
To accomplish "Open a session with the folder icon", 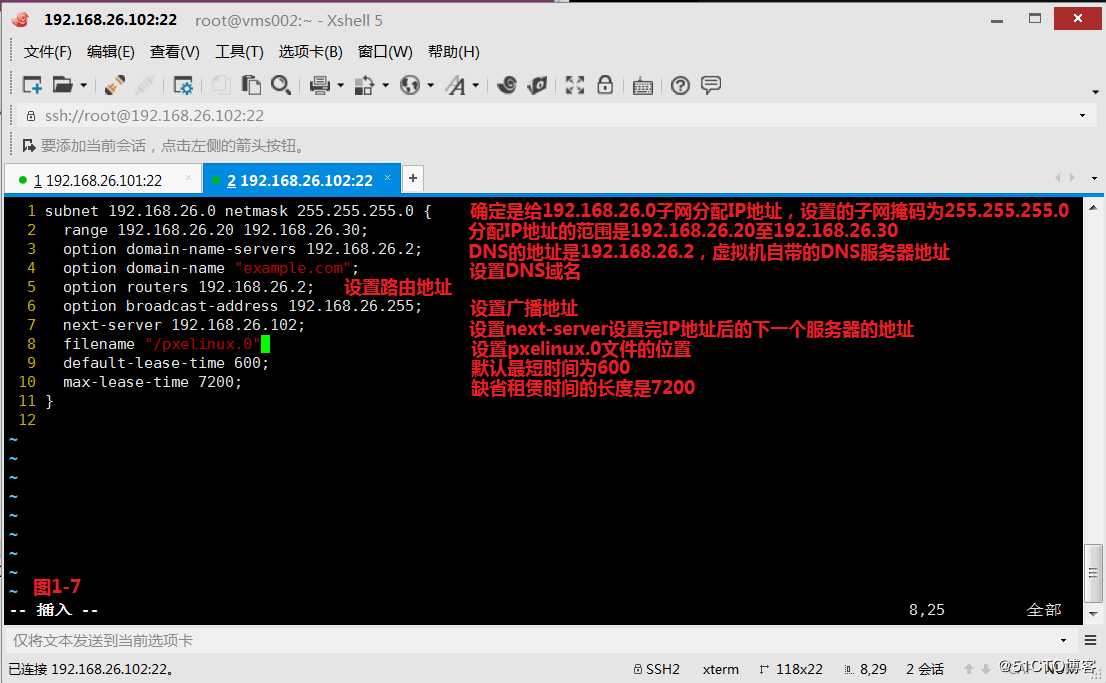I will 63,85.
